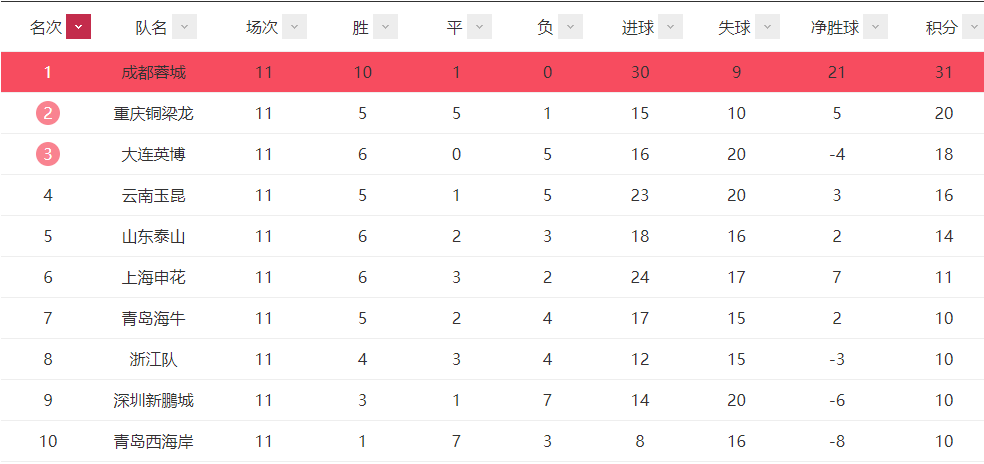Click the 青岛西海岸 team cell
Viewport: 984px width, 464px height.
(154, 442)
